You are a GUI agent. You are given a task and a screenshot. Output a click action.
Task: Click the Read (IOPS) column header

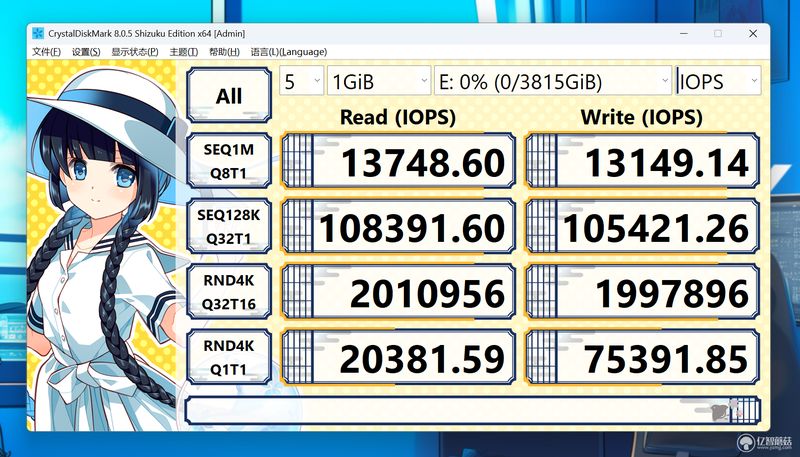(397, 117)
